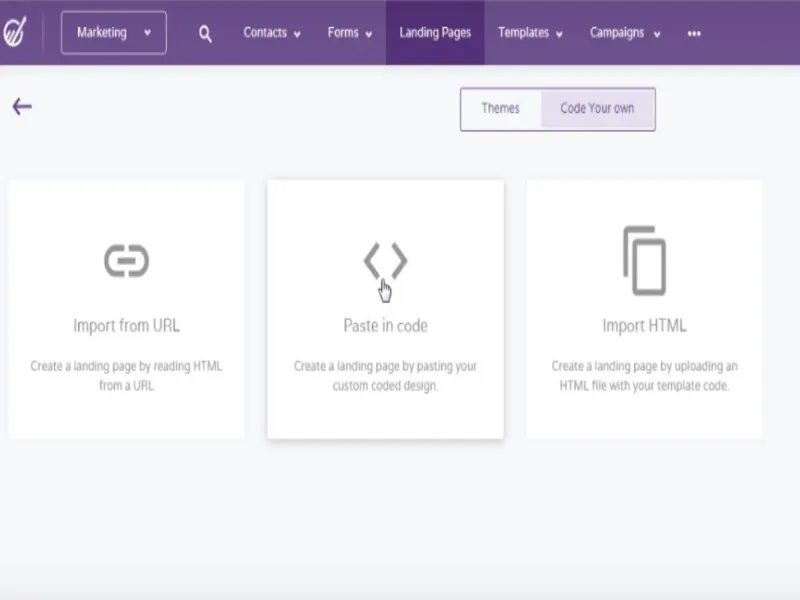Go back using the left arrow
The height and width of the screenshot is (600, 800).
coord(22,107)
